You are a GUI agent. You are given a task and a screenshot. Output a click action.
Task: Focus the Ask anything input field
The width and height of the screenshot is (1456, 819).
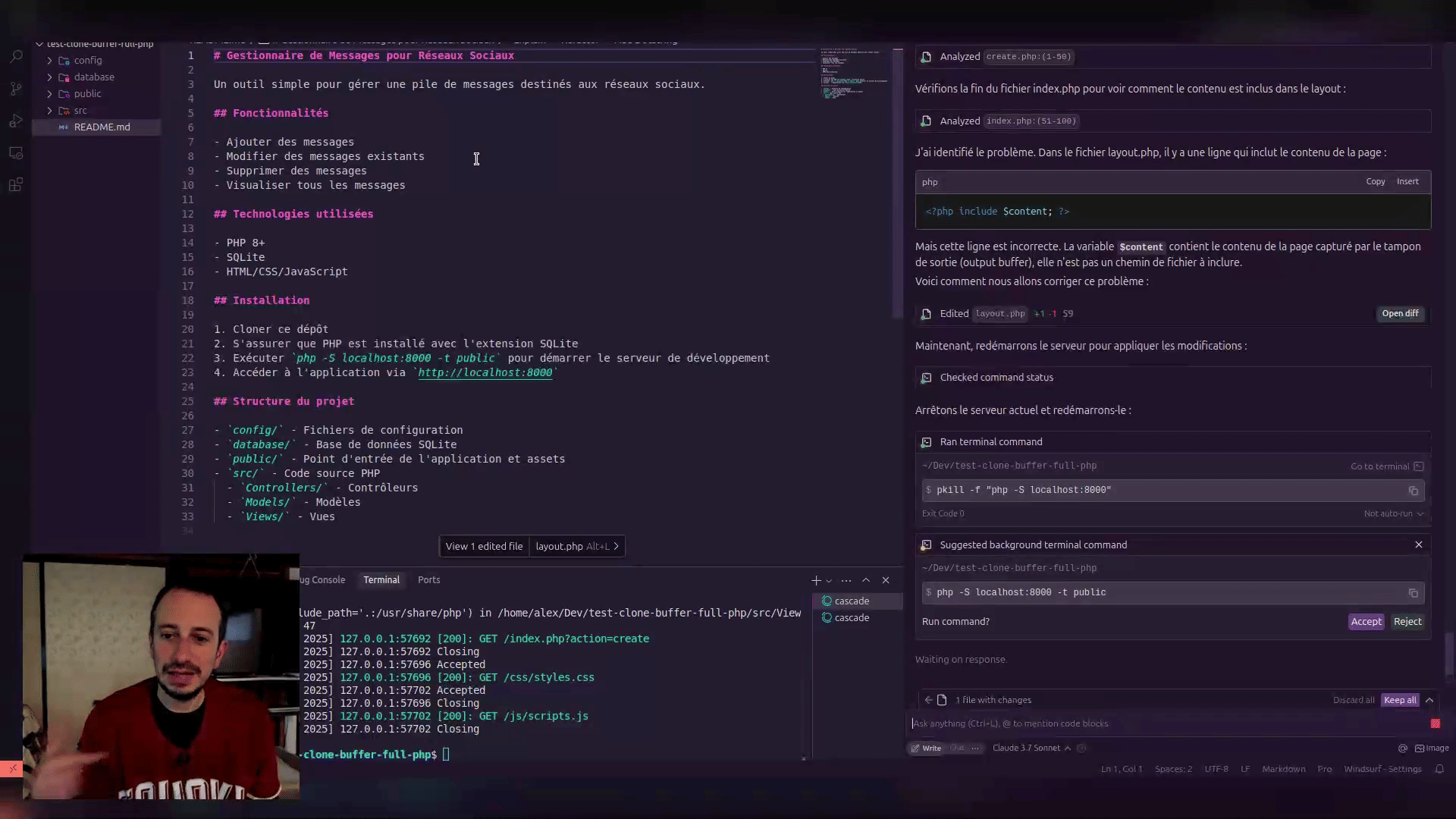(1160, 723)
